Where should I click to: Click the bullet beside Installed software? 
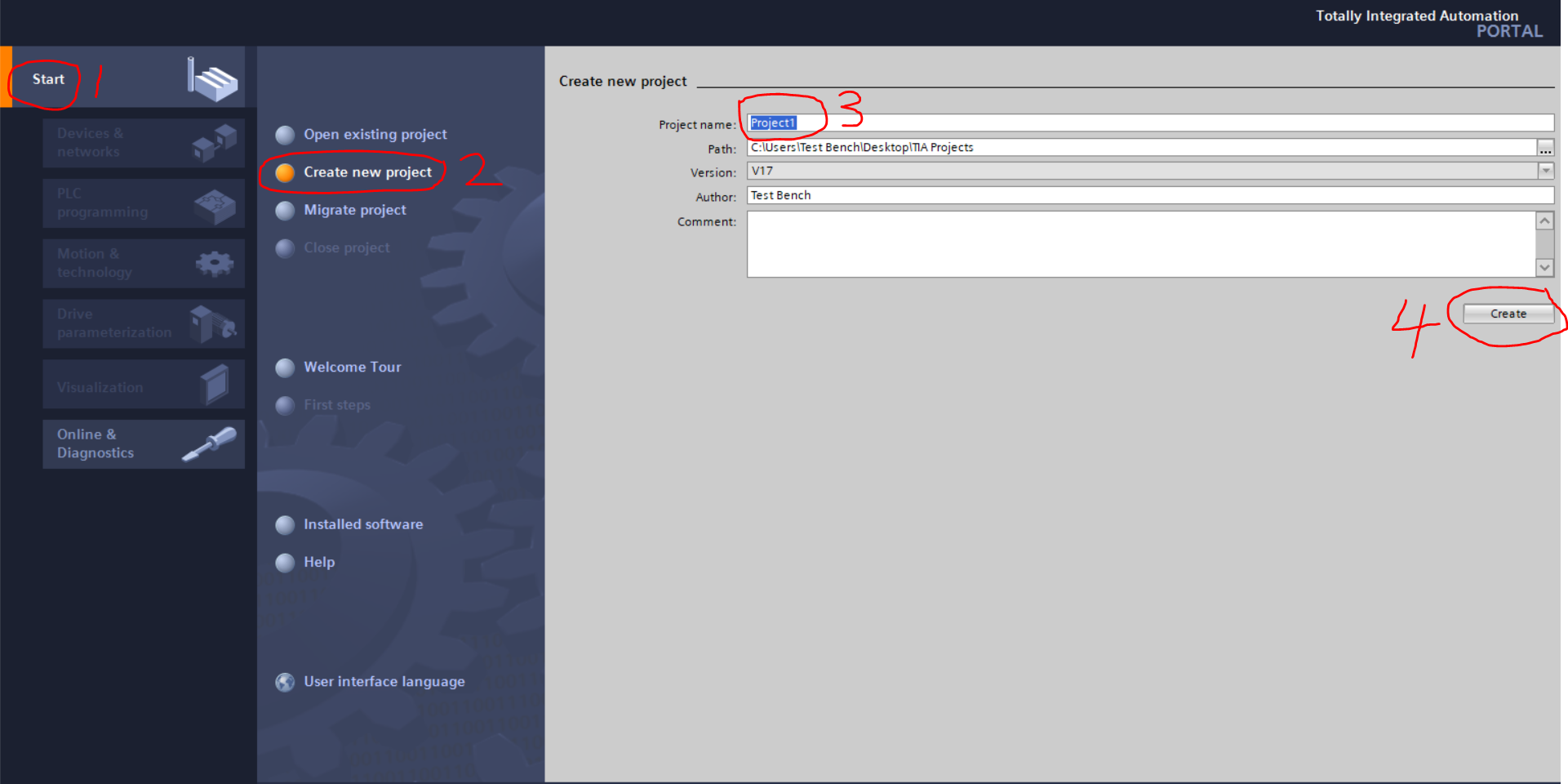click(285, 524)
